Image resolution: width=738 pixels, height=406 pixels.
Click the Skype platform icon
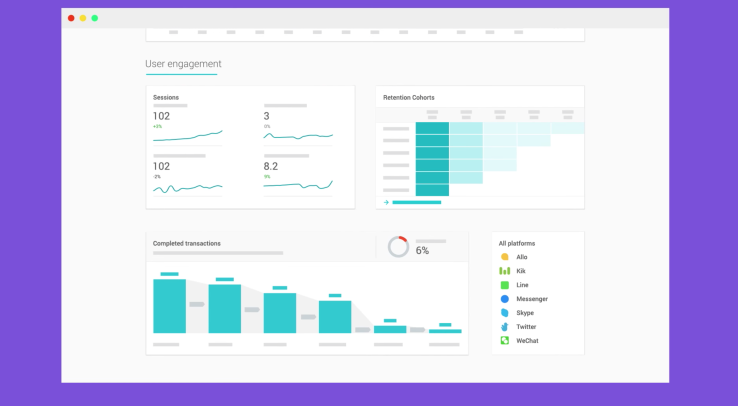pos(505,313)
